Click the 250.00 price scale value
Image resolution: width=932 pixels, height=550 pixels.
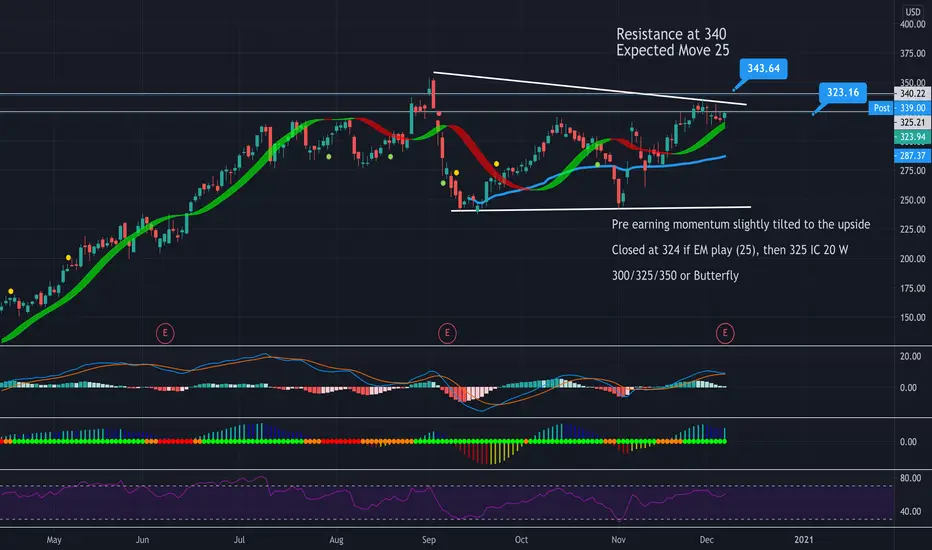[912, 200]
